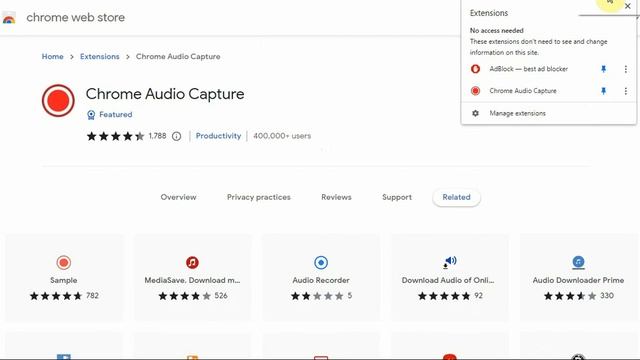The image size is (640, 360).
Task: Click the Chrome Web Store rainbow logo
Action: 9,18
